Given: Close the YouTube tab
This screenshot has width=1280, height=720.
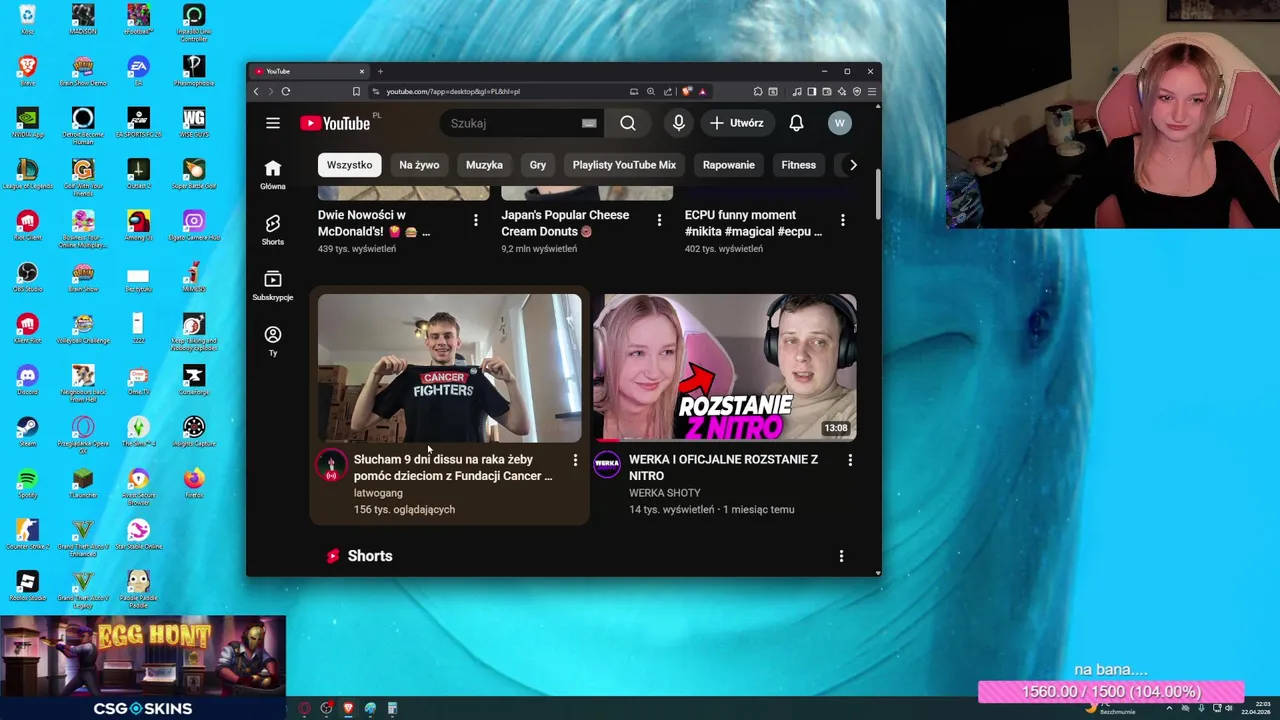Looking at the screenshot, I should click(362, 71).
